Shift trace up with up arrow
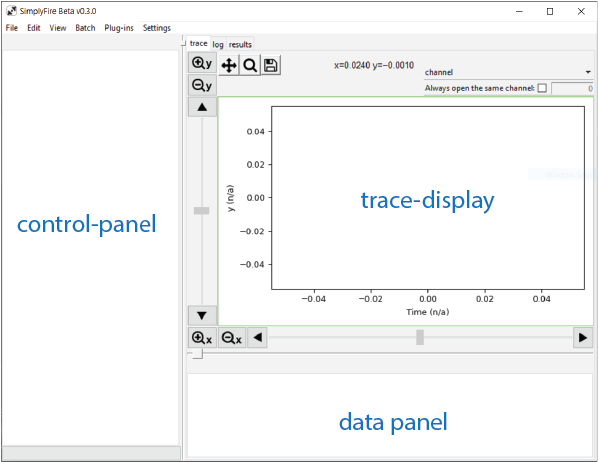The image size is (598, 462). click(202, 107)
